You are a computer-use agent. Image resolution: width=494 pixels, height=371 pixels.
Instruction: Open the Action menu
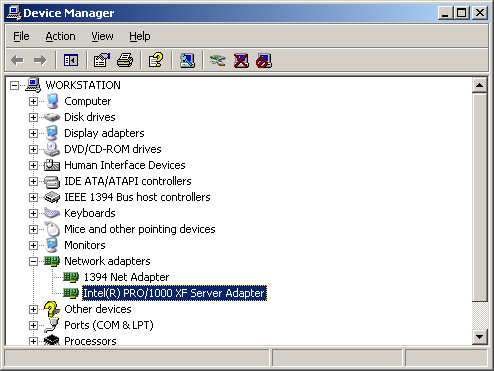pyautogui.click(x=60, y=36)
